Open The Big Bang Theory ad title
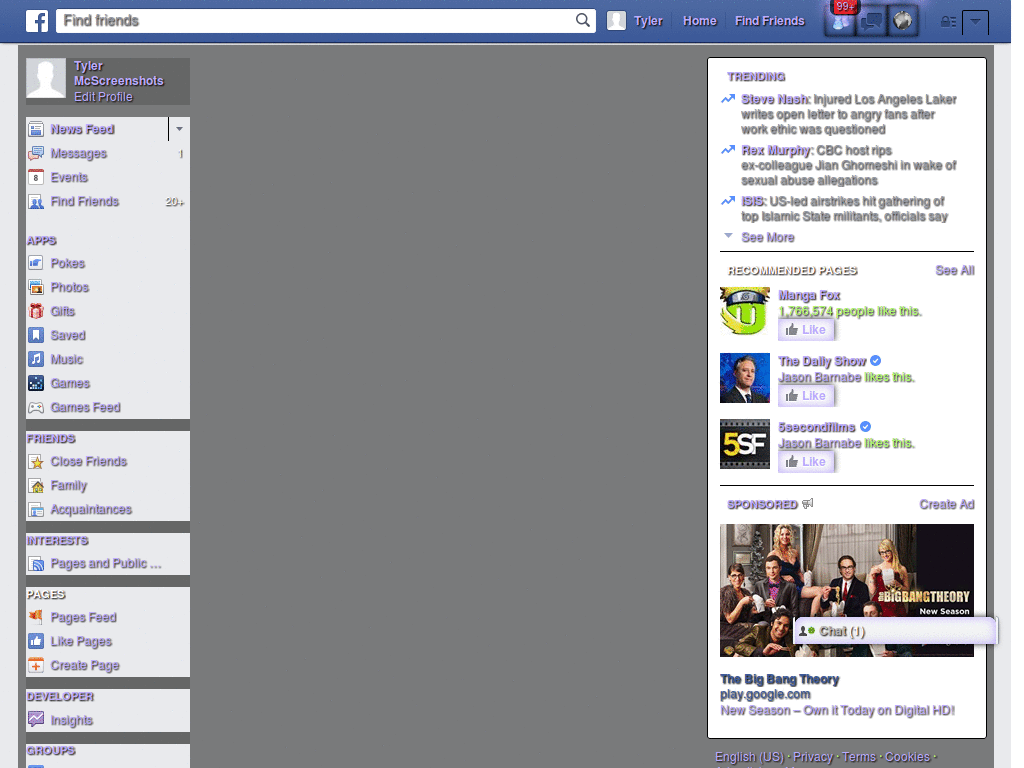Image resolution: width=1024 pixels, height=768 pixels. [779, 679]
